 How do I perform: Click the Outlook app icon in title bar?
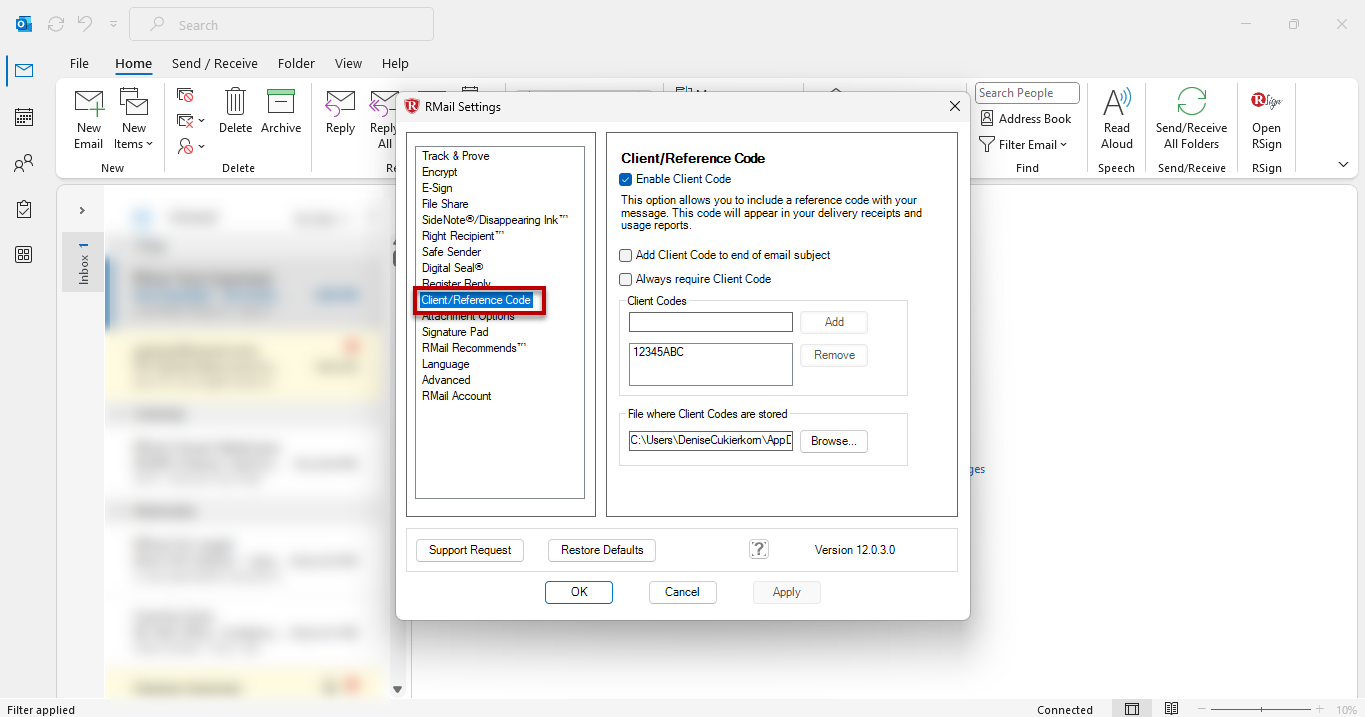pyautogui.click(x=24, y=24)
